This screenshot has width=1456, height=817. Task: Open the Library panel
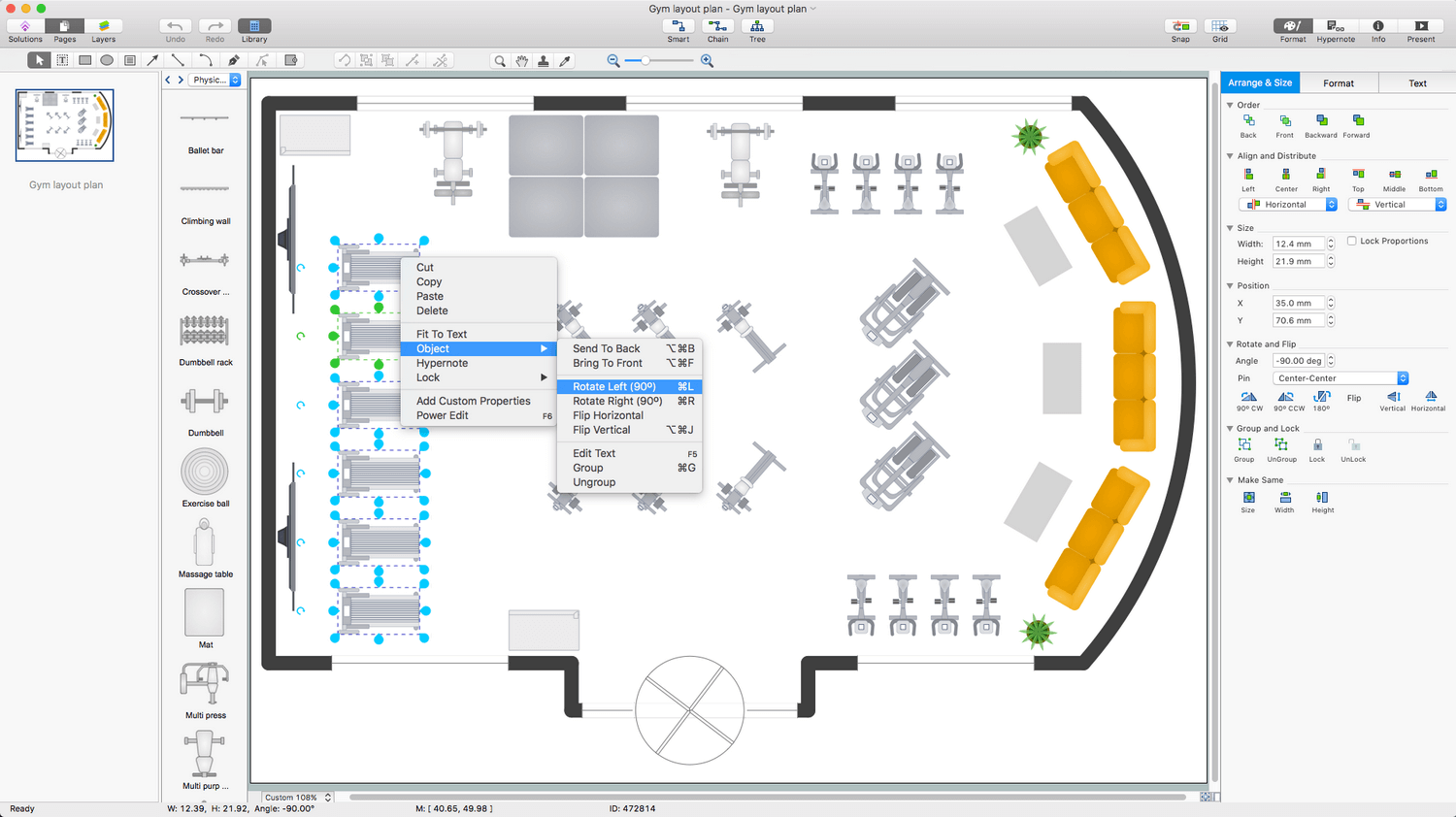254,26
